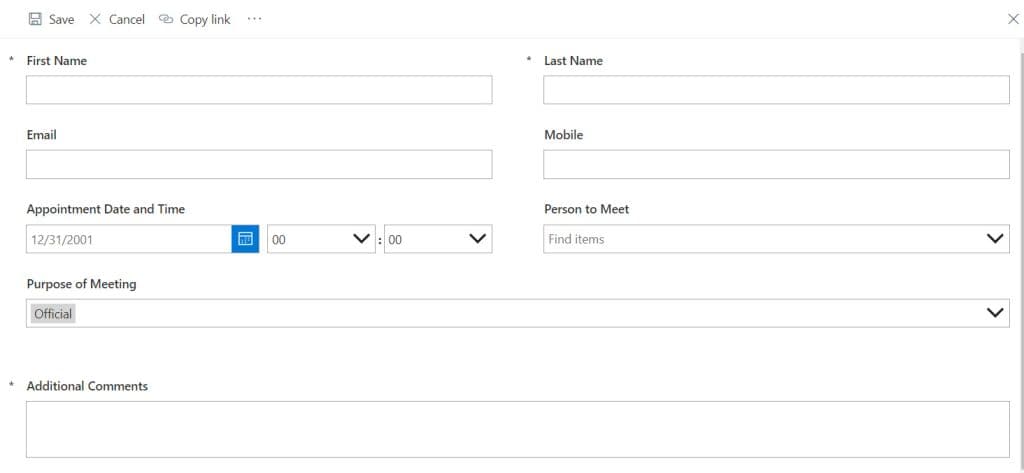Click into the Mobile field
The width and height of the screenshot is (1024, 473).
[776, 164]
